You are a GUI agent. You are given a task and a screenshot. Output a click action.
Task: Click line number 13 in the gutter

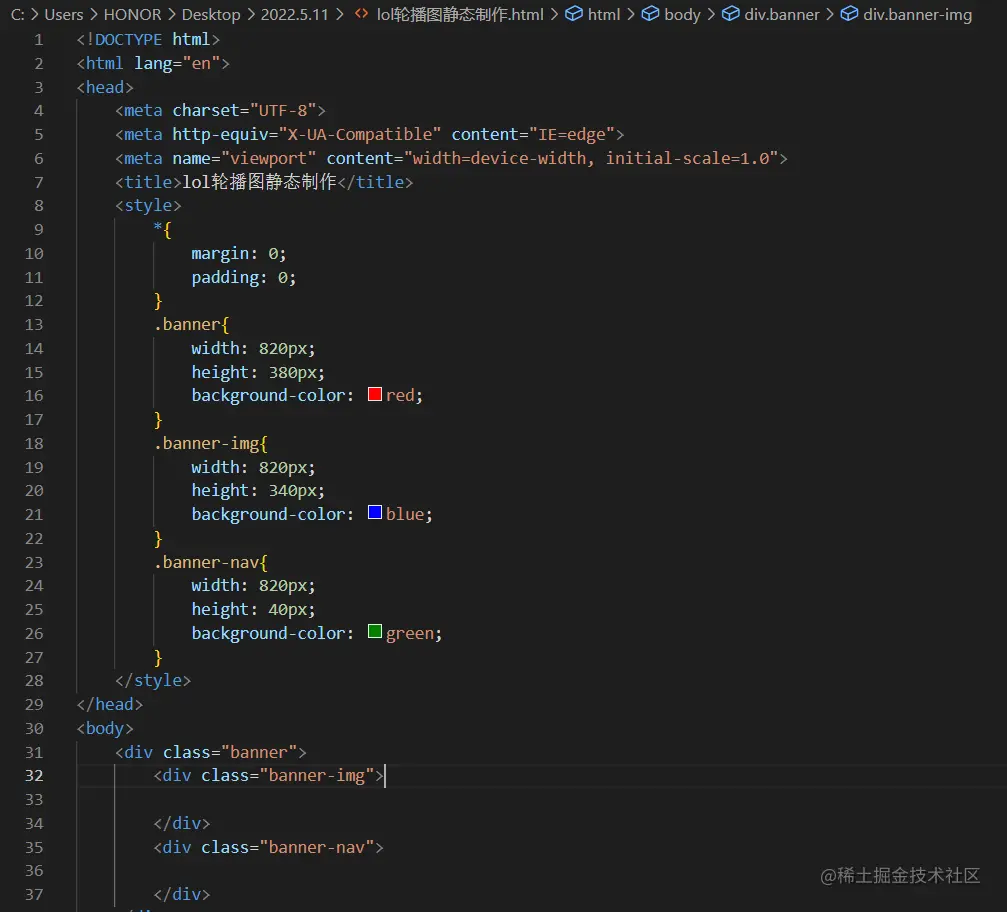click(x=34, y=325)
